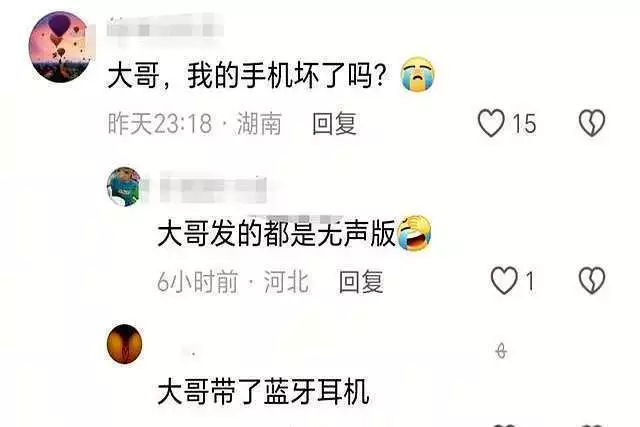Image resolution: width=640 pixels, height=427 pixels.
Task: Open the hot-air balloon avatar profile
Action: 60,47
